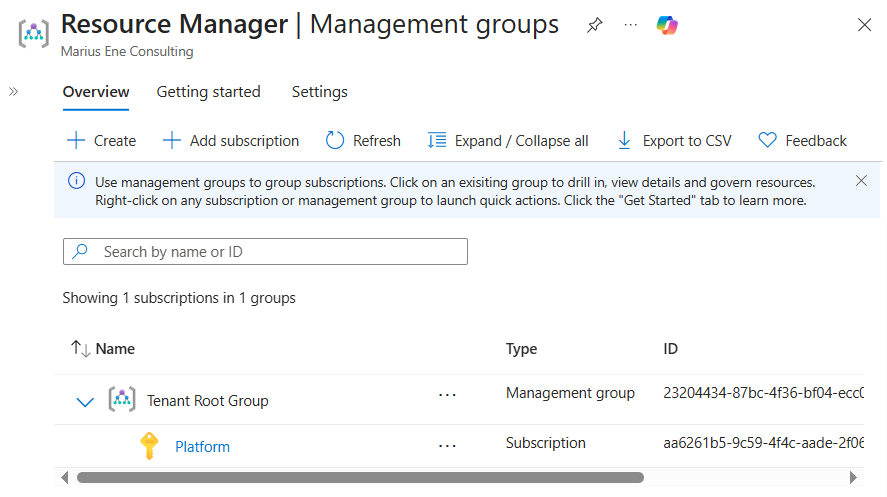Click the Tenant Root Group icon
The width and height of the screenshot is (887, 497).
121,400
